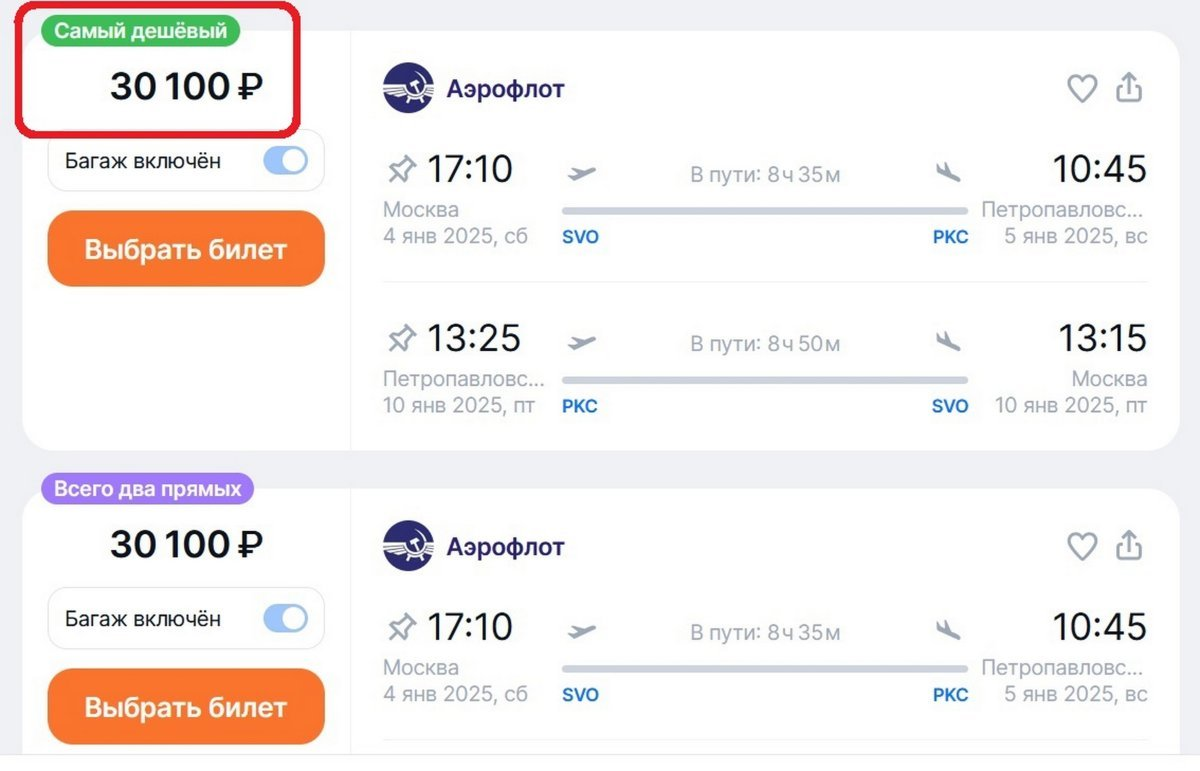The height and width of the screenshot is (771, 1200).
Task: Click the Aeroflot airline logo on first ticket
Action: 409,88
